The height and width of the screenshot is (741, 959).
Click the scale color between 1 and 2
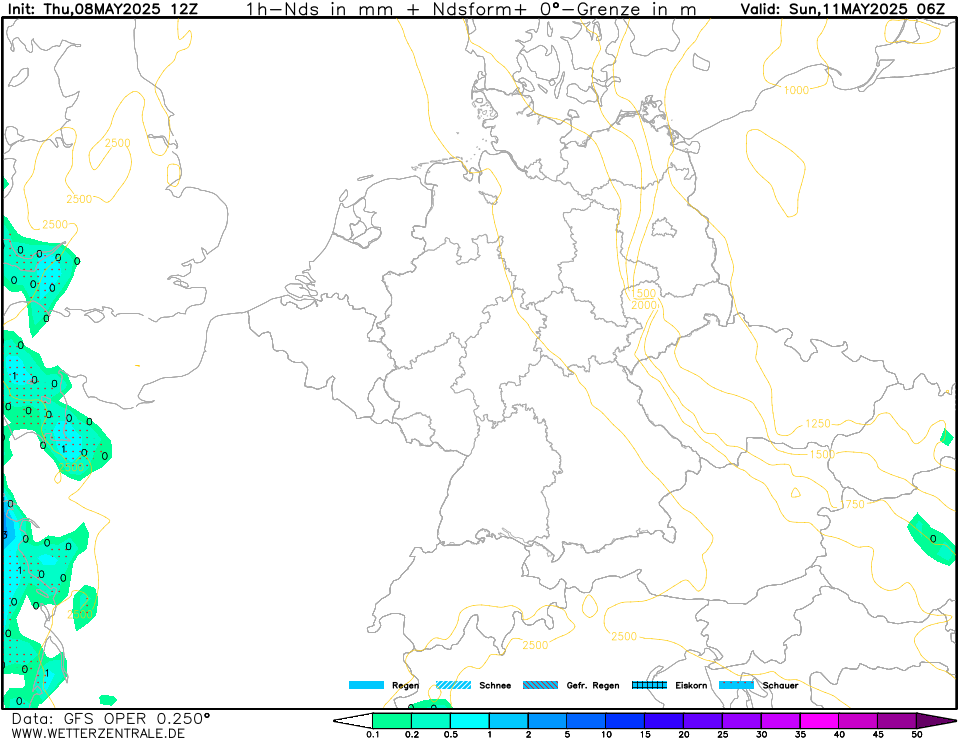click(x=509, y=720)
